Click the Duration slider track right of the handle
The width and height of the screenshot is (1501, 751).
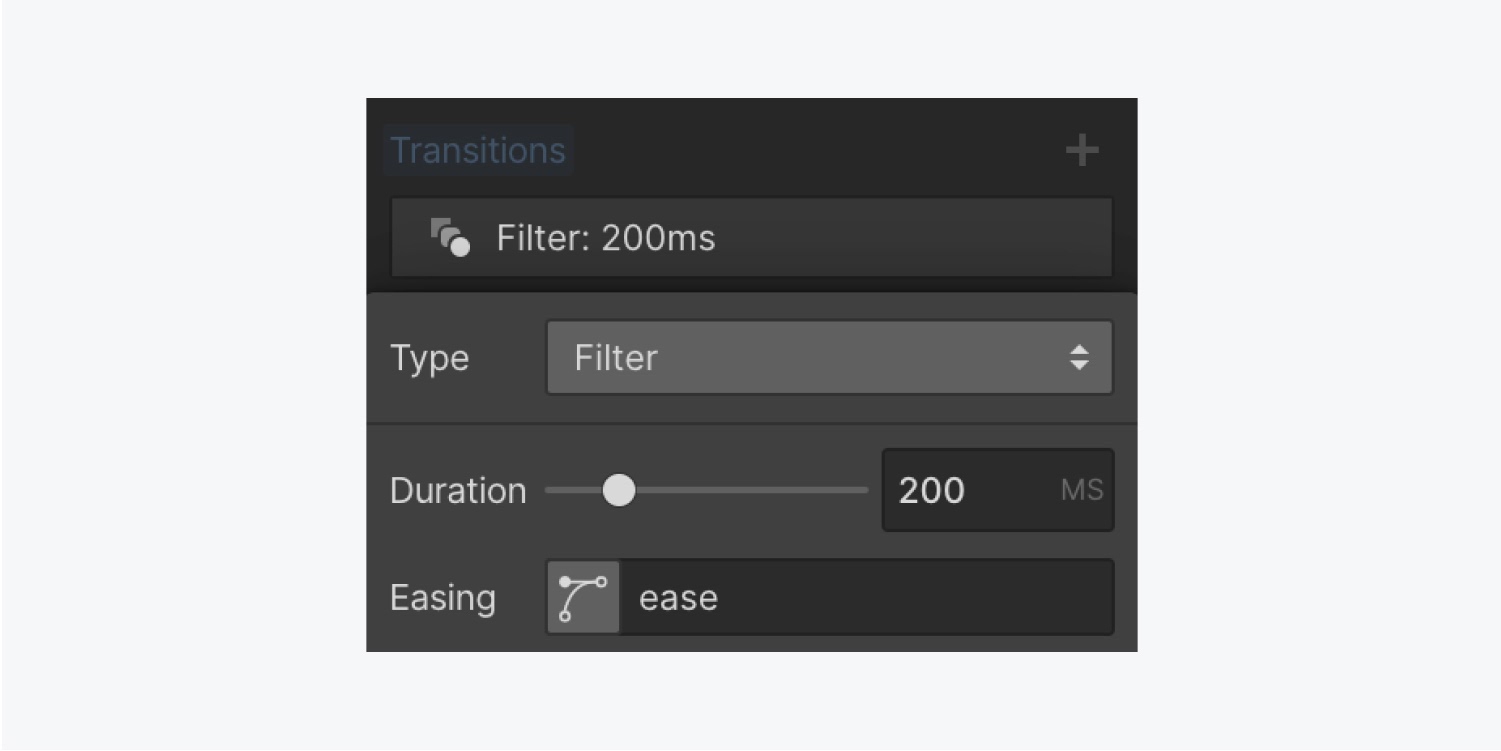point(751,490)
